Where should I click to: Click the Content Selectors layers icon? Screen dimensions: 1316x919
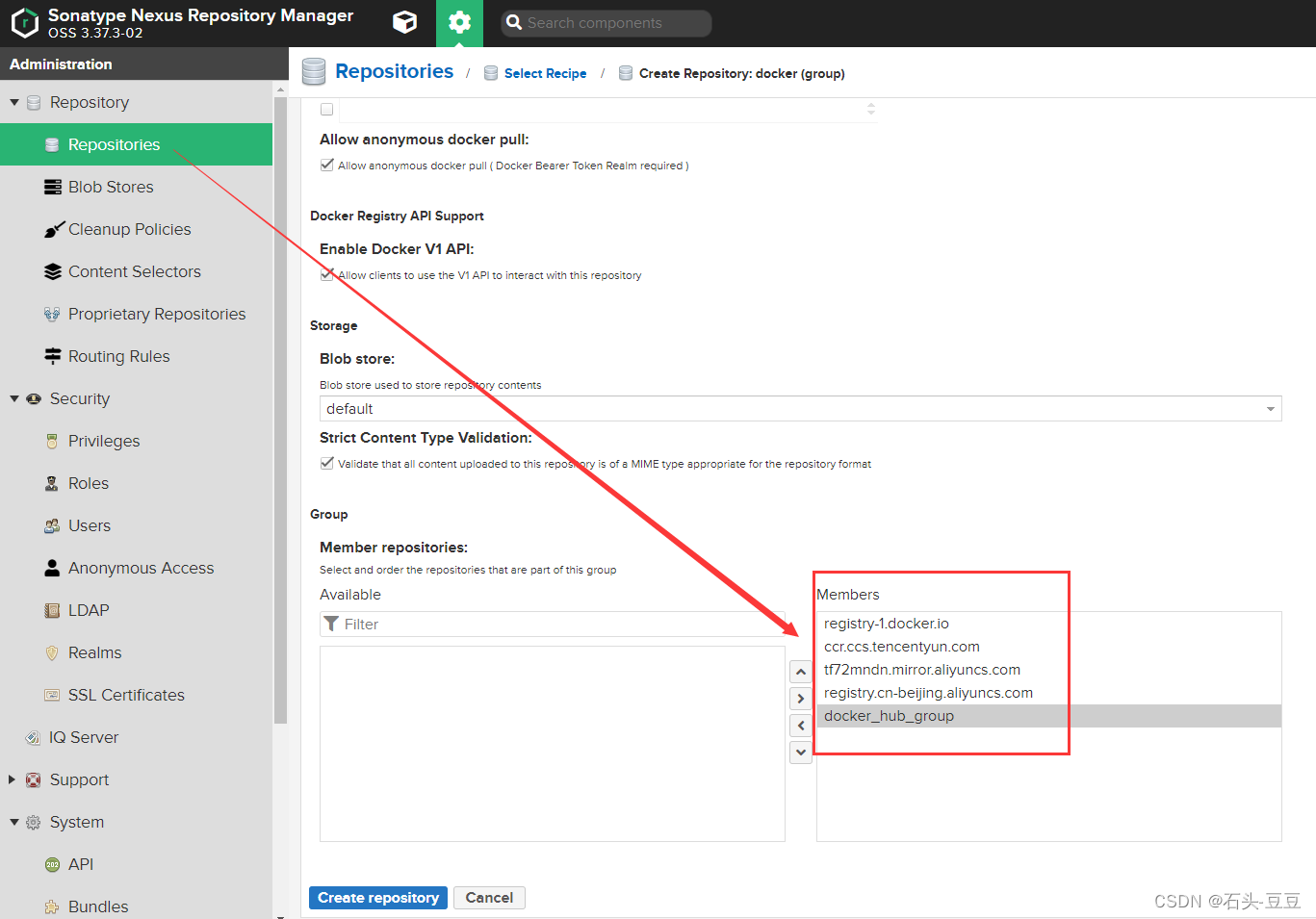[x=53, y=271]
